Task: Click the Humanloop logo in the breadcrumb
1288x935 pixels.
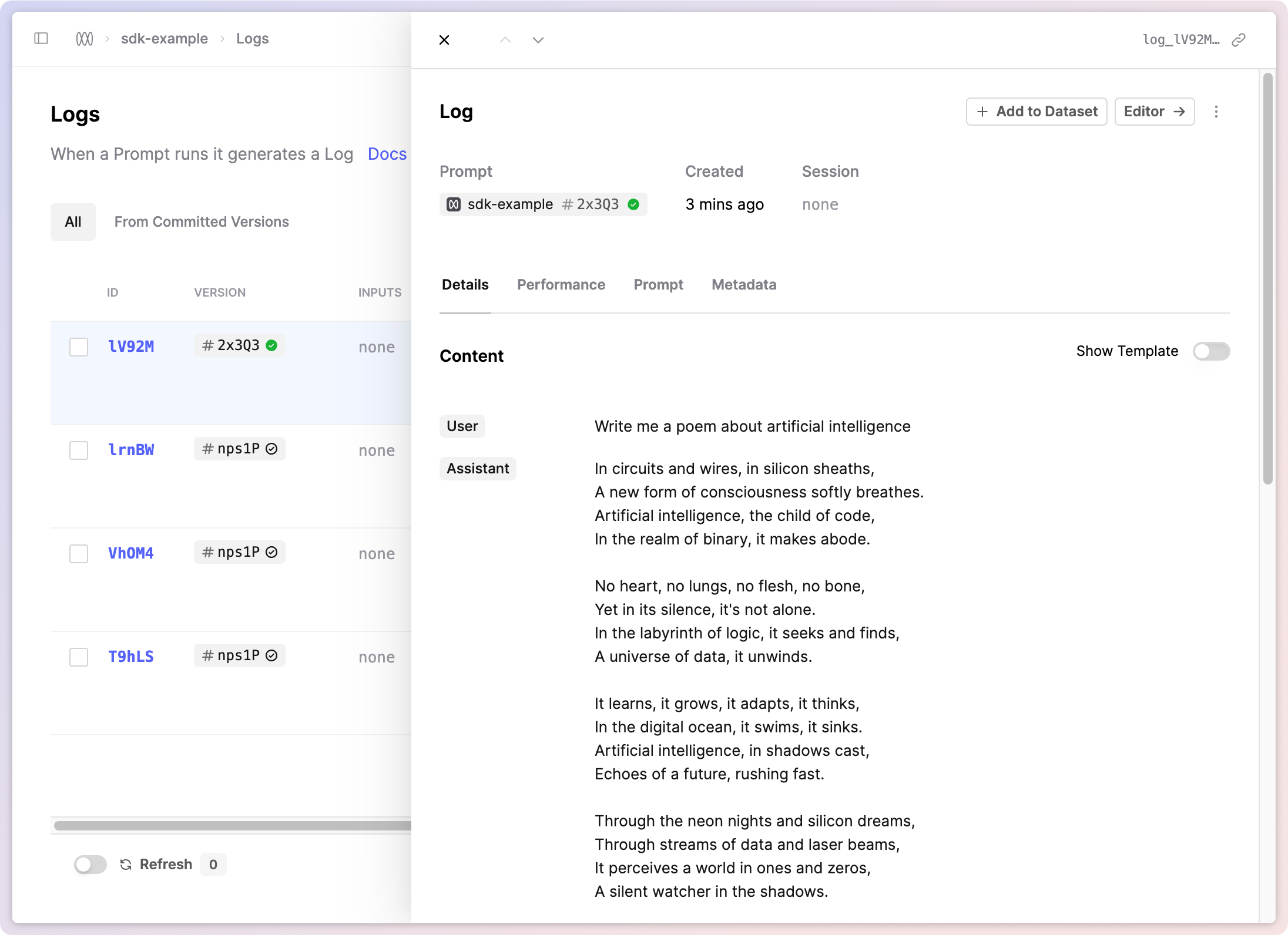Action: (x=84, y=38)
